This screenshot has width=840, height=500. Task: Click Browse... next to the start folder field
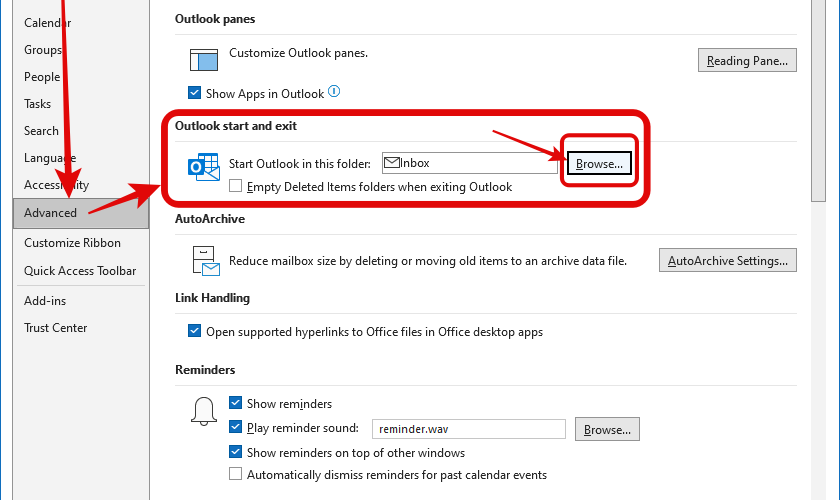tap(599, 163)
